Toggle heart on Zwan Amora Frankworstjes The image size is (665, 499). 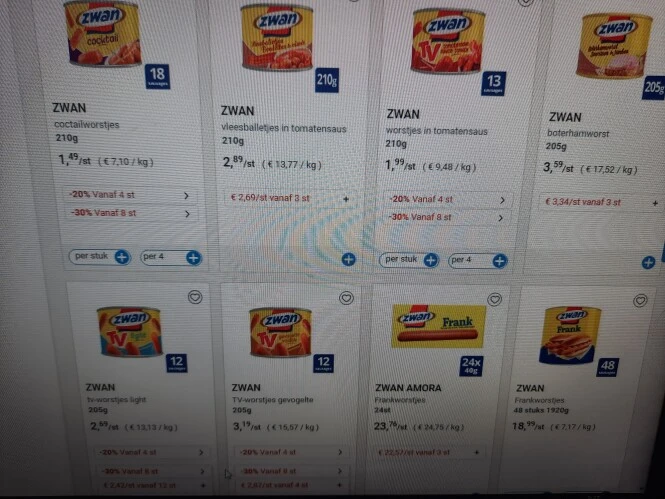pyautogui.click(x=495, y=300)
